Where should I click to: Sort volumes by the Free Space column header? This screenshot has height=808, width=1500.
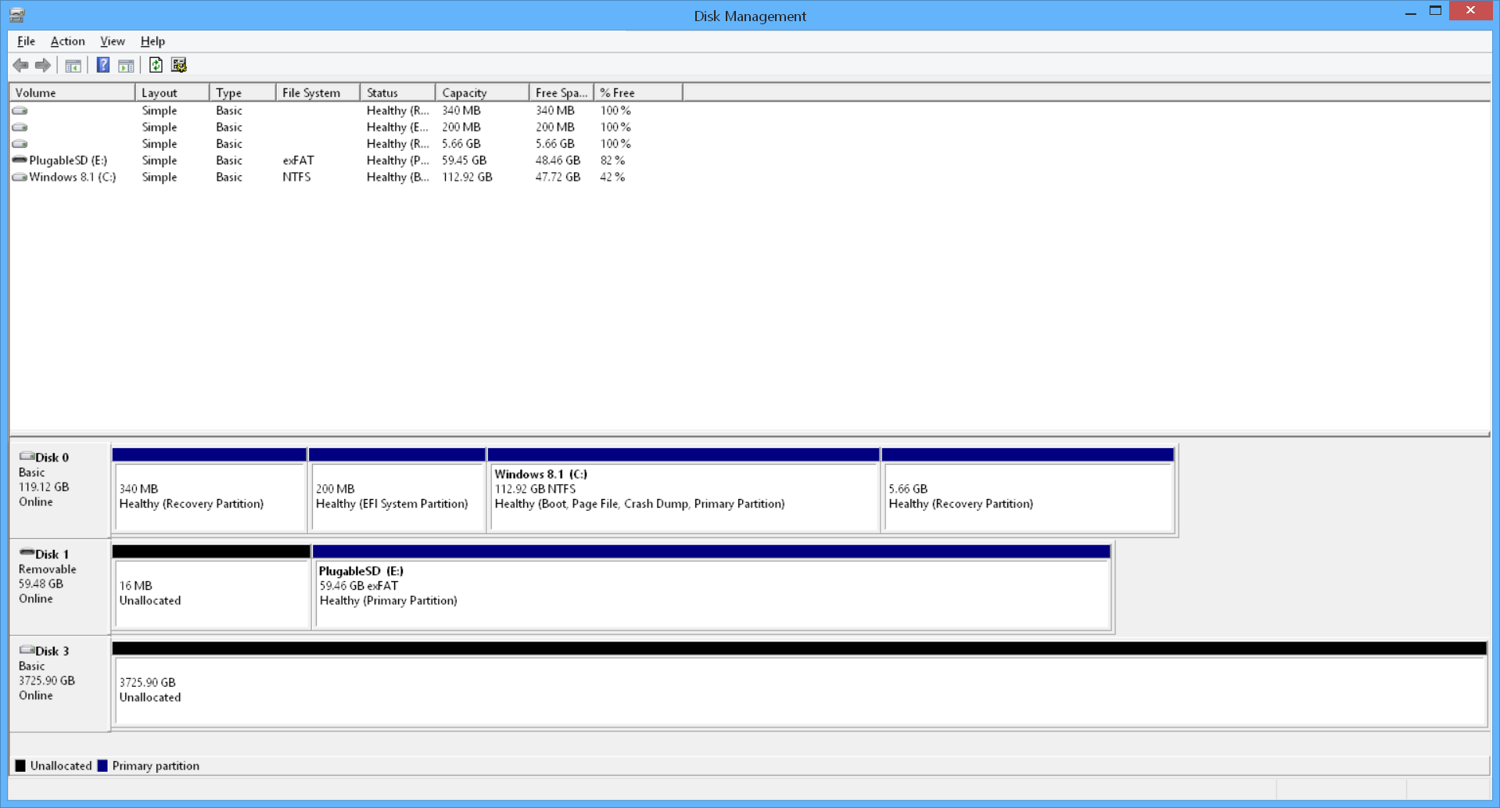click(x=560, y=91)
